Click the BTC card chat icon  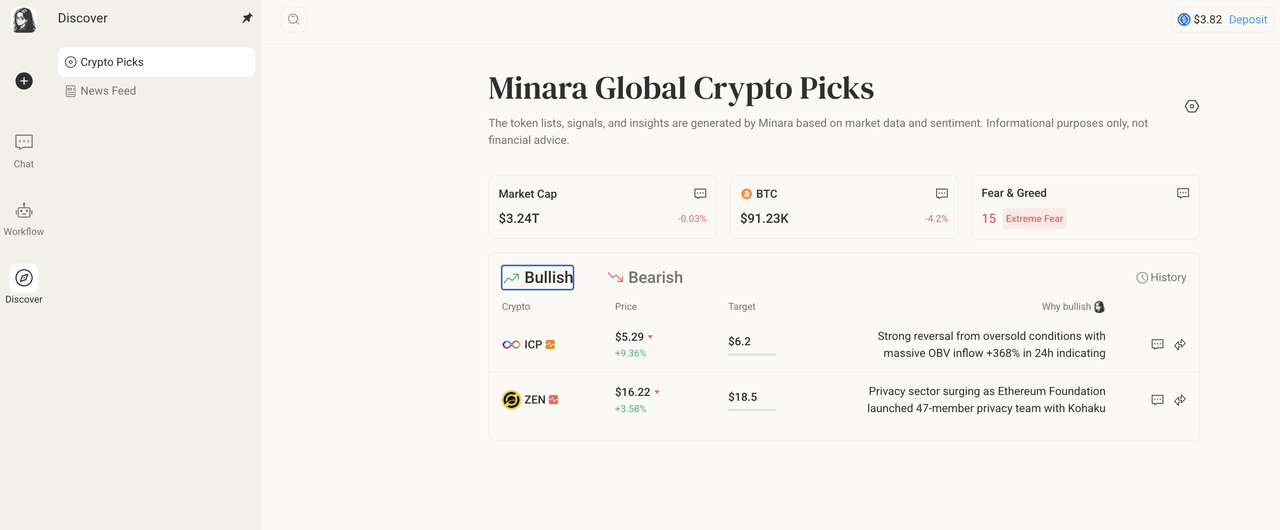coord(941,194)
